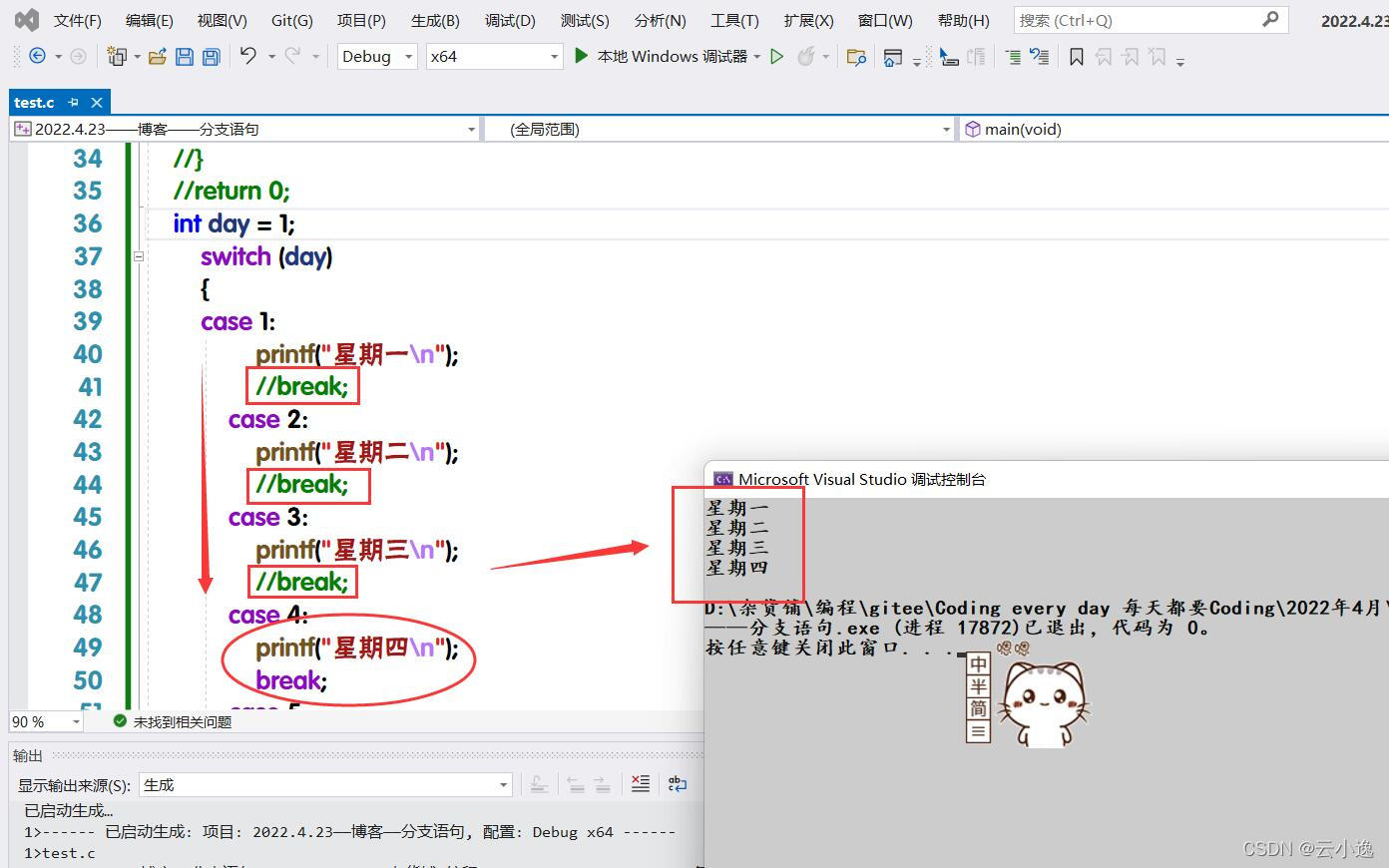Open the 帮助(H) menu
Screen dimensions: 1389x868
964,20
